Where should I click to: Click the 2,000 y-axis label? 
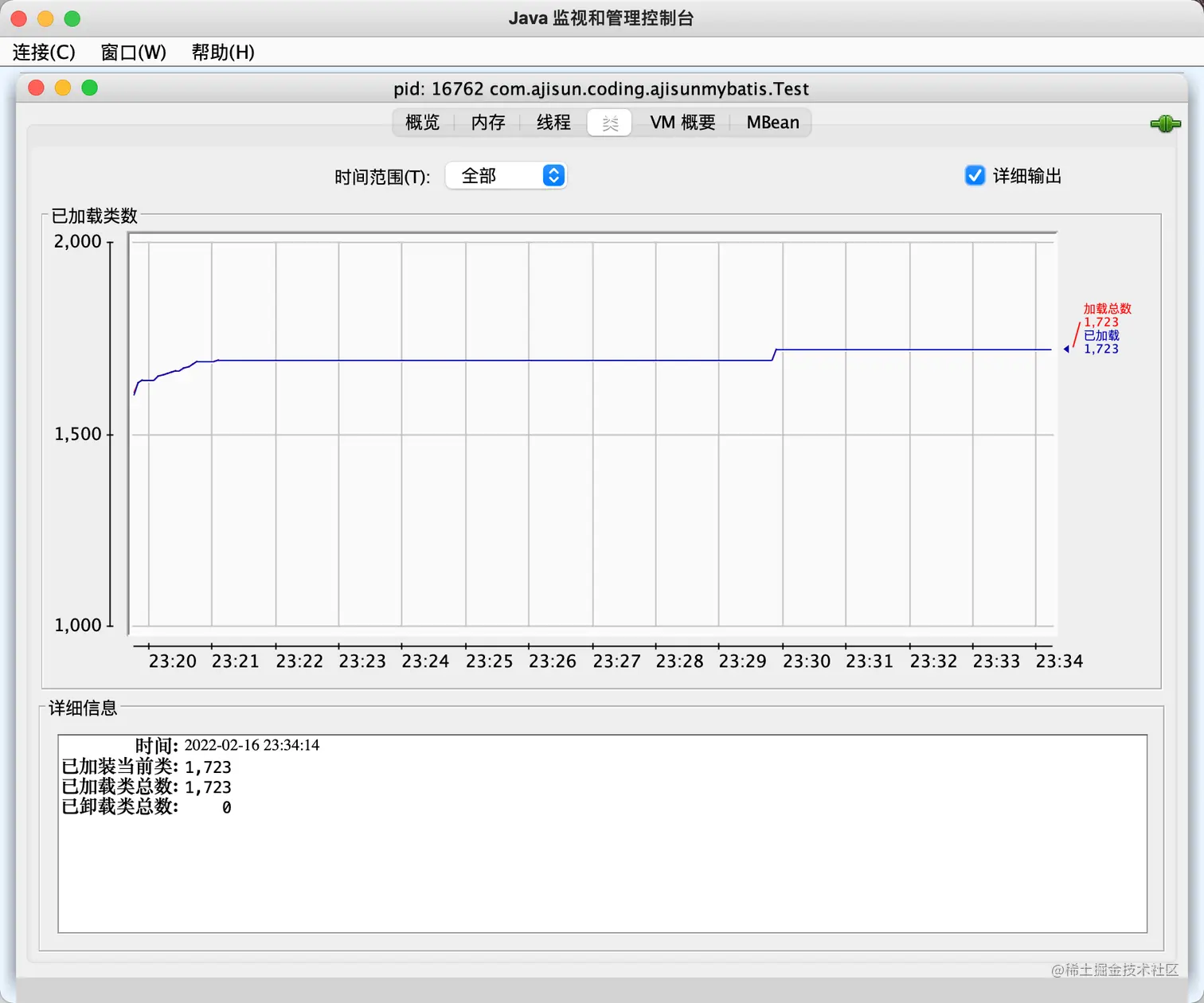[x=77, y=242]
